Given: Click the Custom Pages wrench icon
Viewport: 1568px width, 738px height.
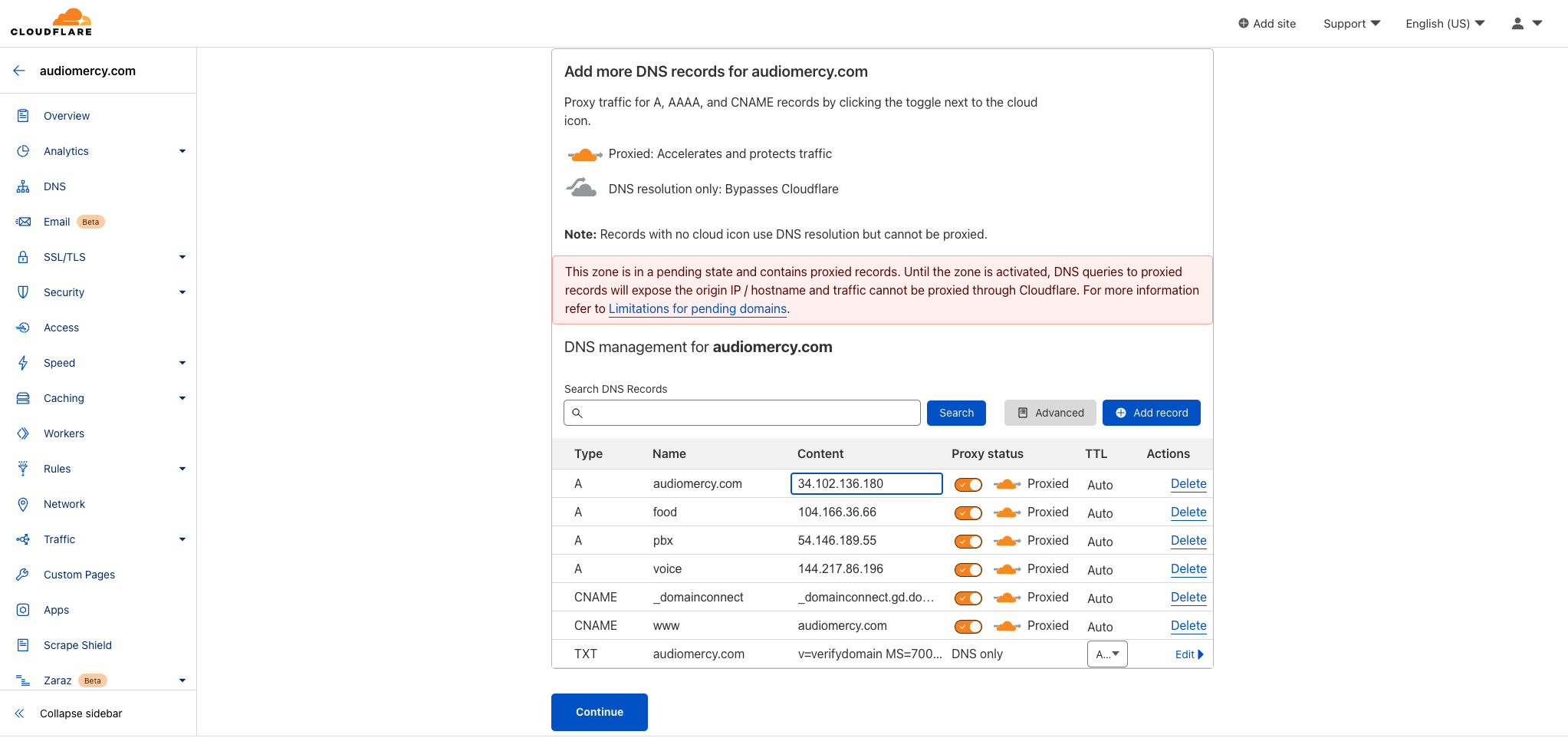Looking at the screenshot, I should point(23,575).
